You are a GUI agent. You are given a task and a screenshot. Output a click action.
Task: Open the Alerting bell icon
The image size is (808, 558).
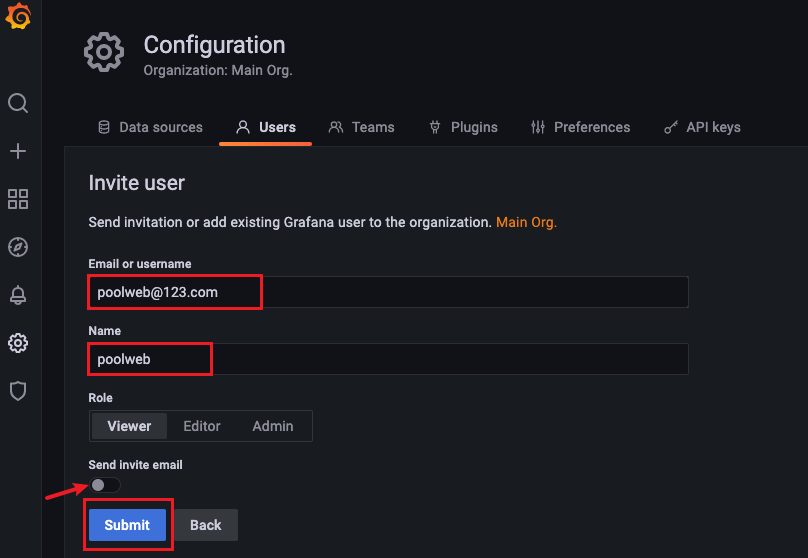click(x=18, y=295)
